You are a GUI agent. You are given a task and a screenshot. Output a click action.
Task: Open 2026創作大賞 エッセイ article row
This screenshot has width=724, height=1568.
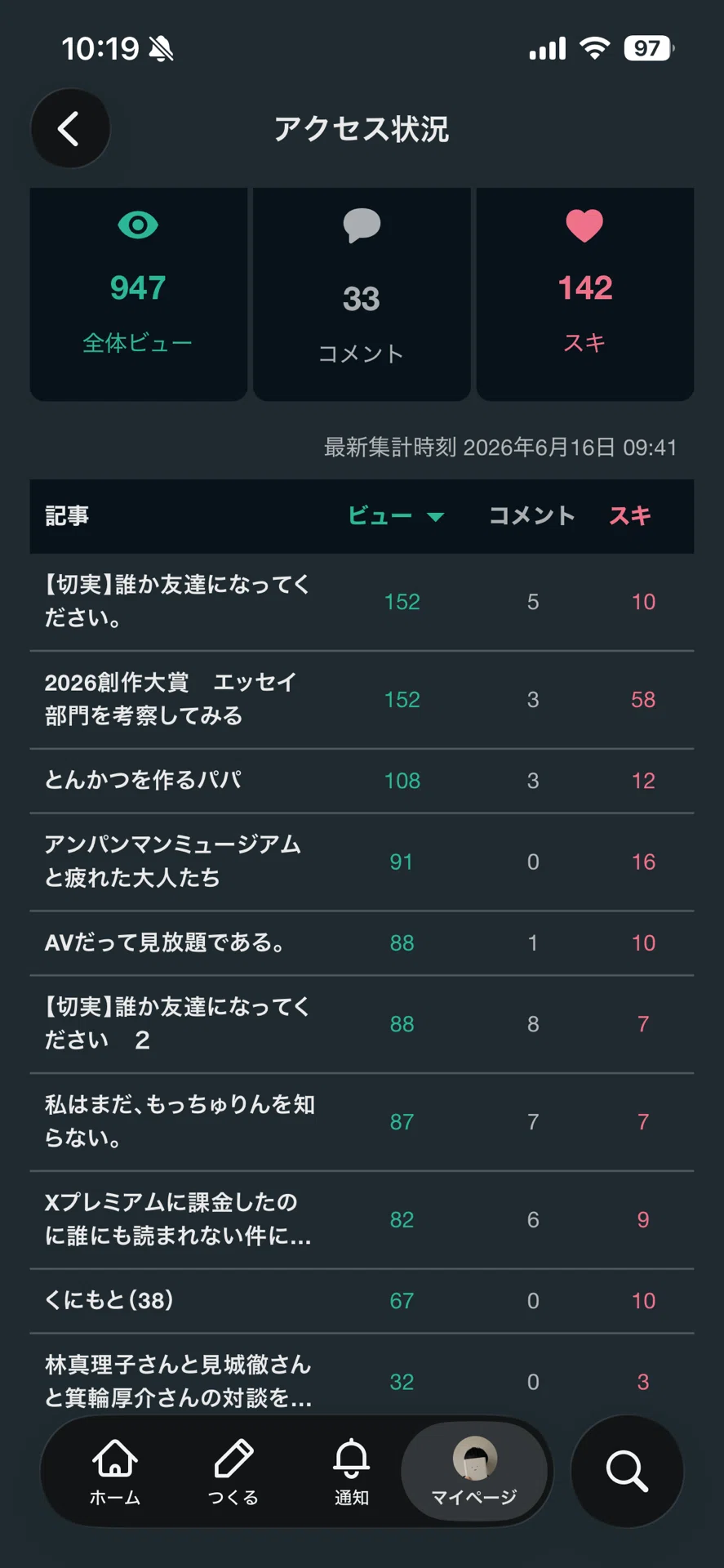(x=362, y=700)
